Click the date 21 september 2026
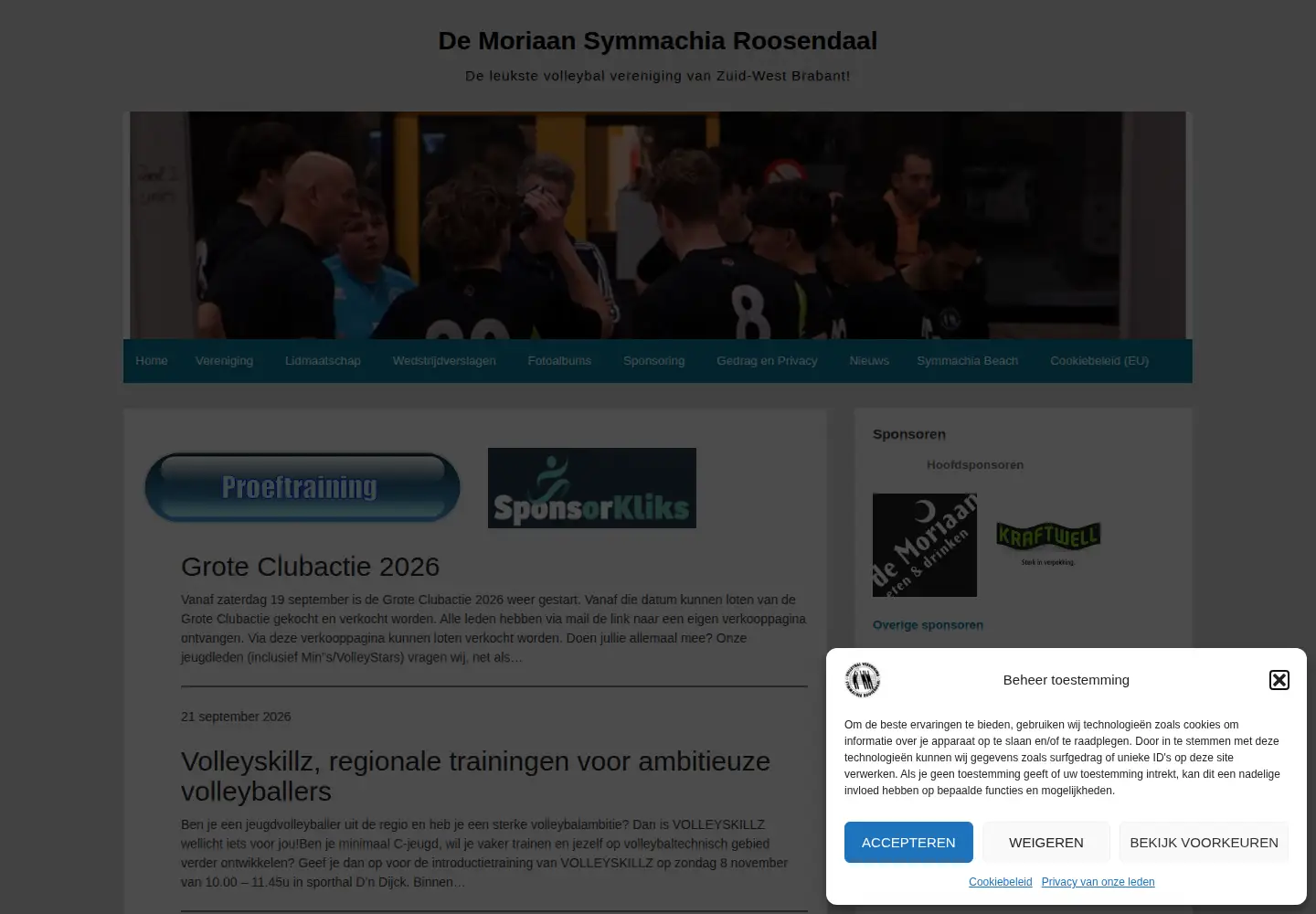This screenshot has width=1316, height=914. tap(236, 717)
